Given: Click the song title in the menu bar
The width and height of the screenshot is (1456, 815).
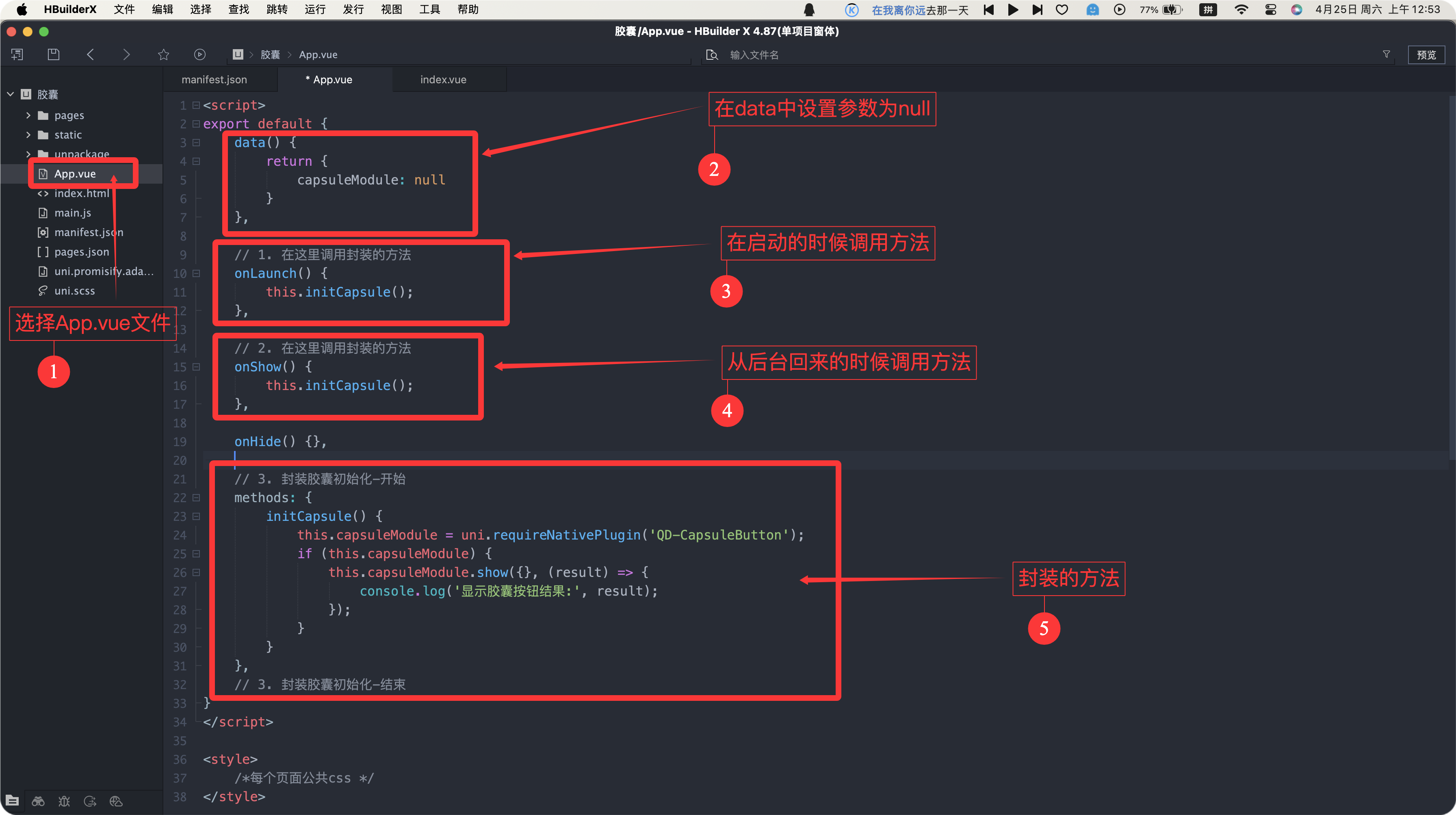Looking at the screenshot, I should (920, 10).
